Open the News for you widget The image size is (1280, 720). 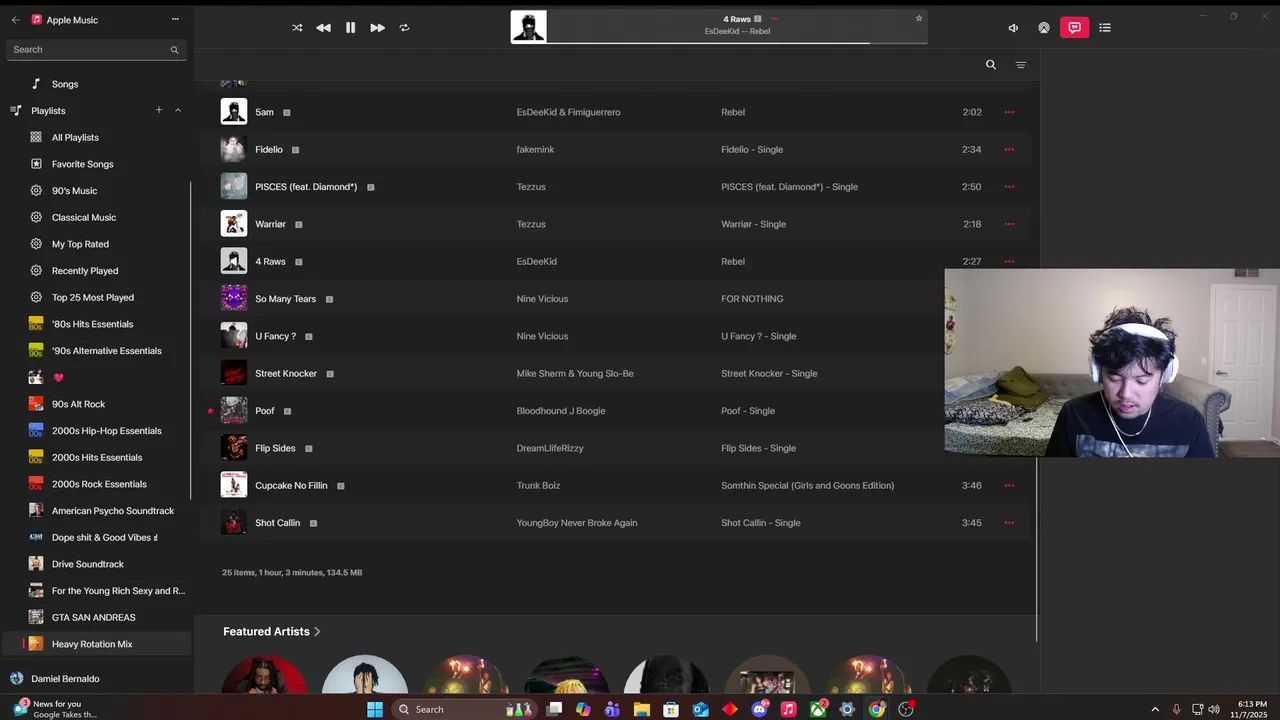[58, 709]
